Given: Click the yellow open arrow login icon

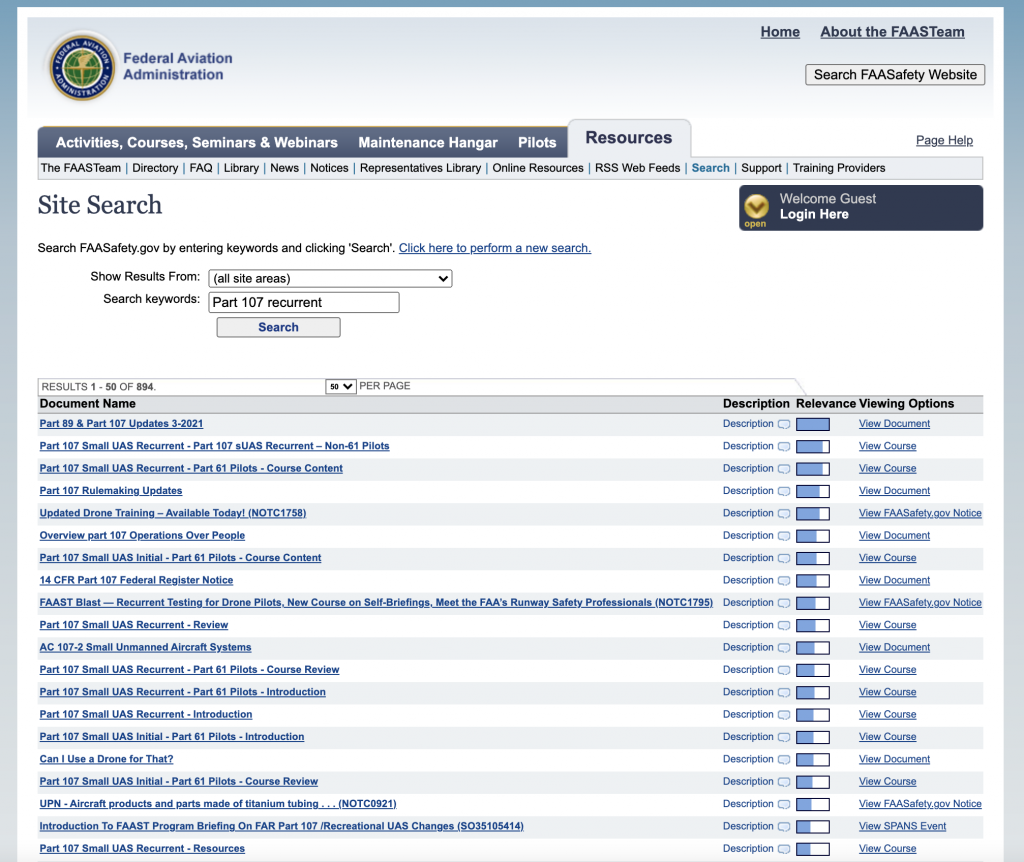Looking at the screenshot, I should pos(756,207).
